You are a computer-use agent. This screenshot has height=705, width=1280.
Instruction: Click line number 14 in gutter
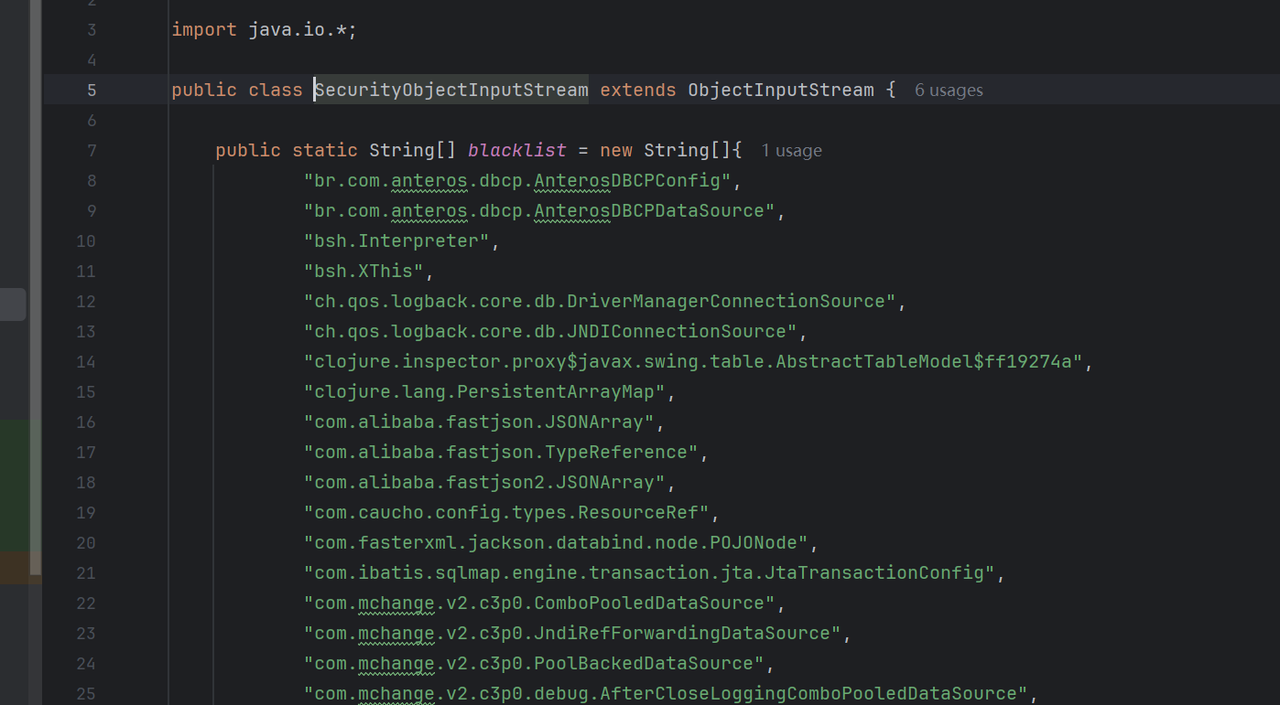click(86, 361)
